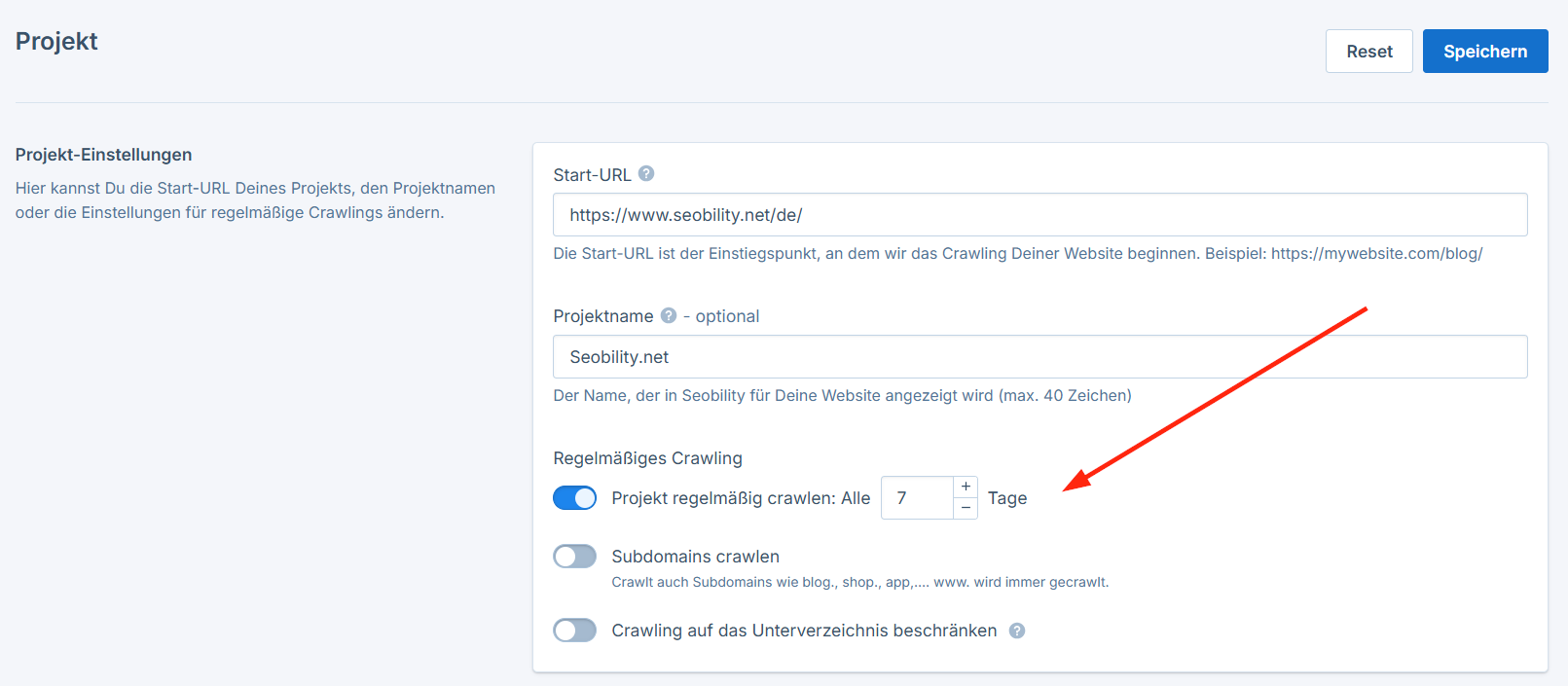The width and height of the screenshot is (1568, 686).
Task: Click the crawl interval number field showing 7
Action: pos(915,497)
